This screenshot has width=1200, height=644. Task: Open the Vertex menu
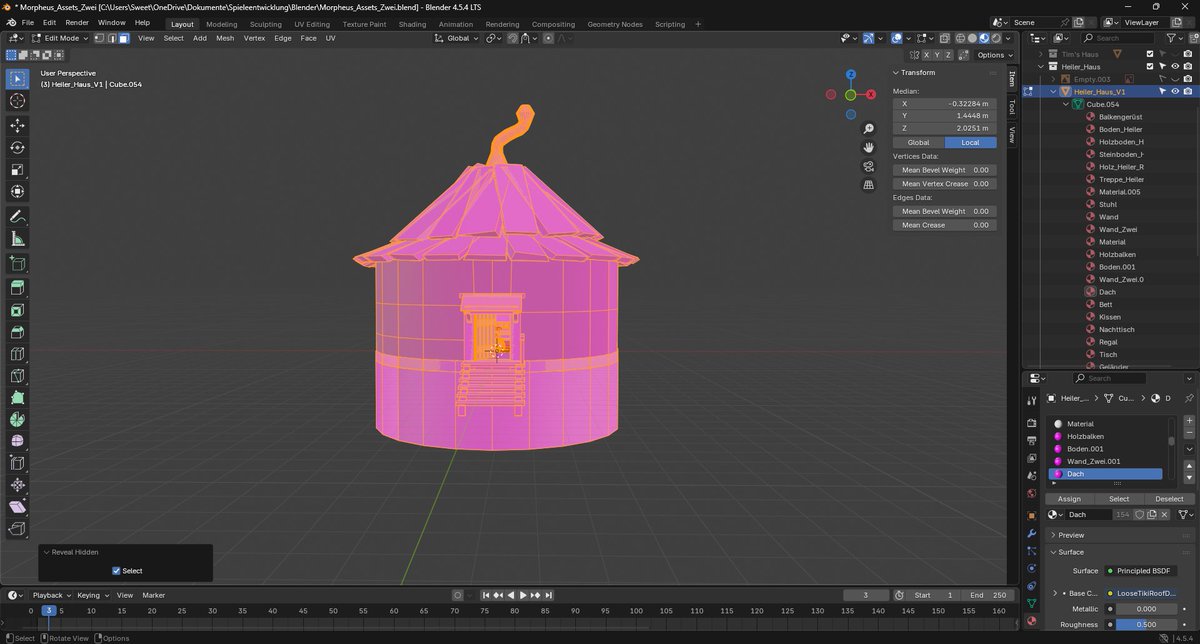pyautogui.click(x=255, y=38)
